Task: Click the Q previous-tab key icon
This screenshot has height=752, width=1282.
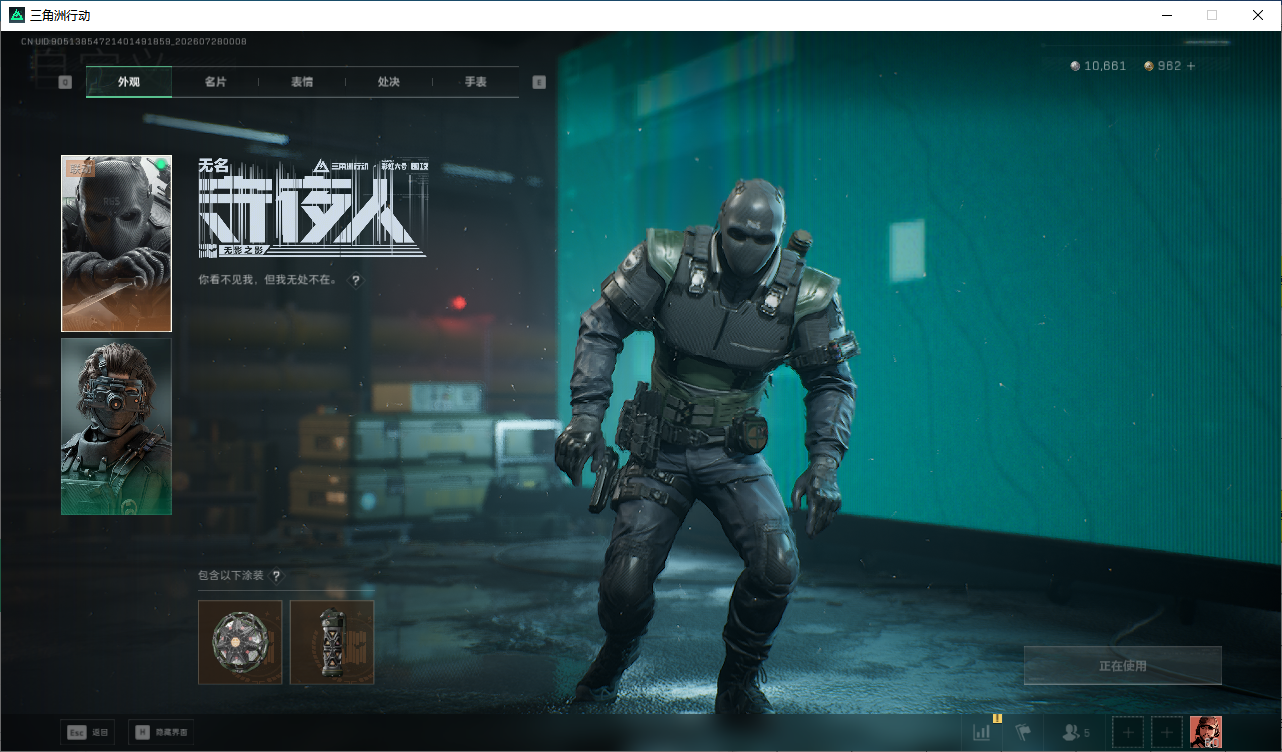Action: tap(65, 82)
